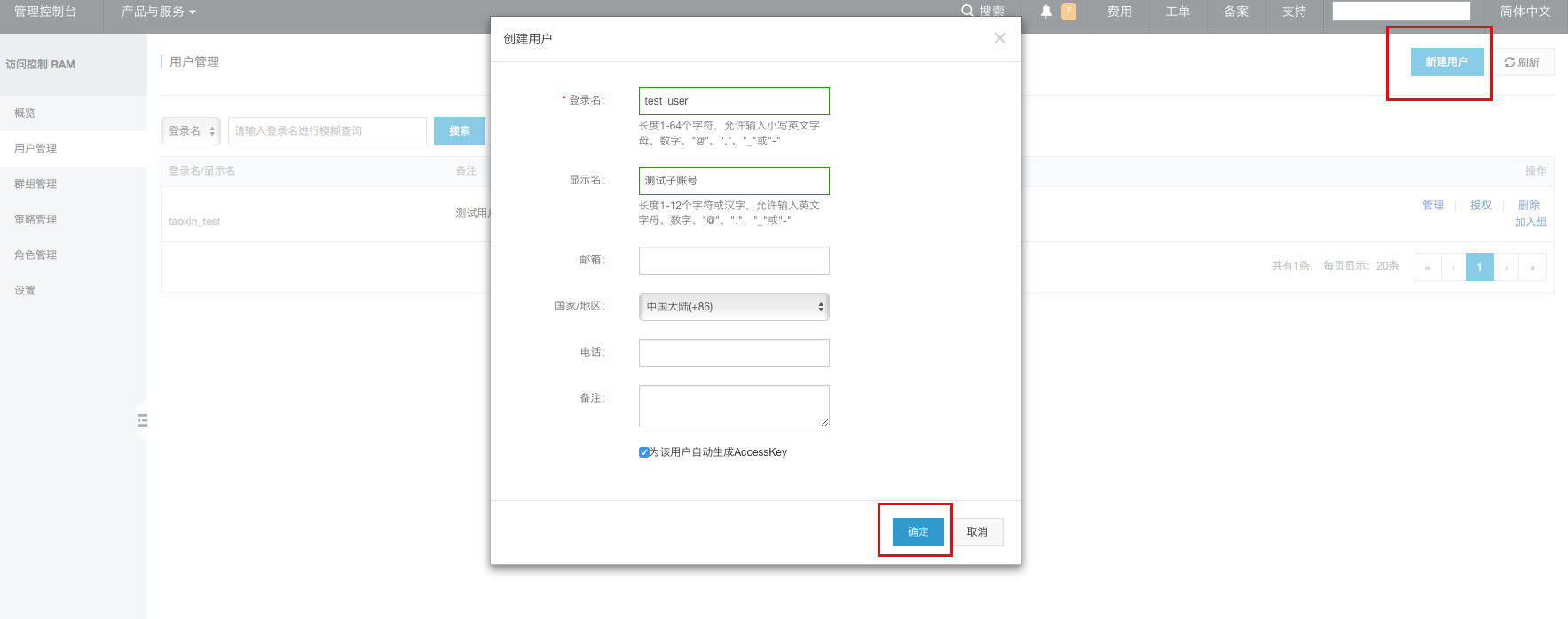Click the notification bell icon
The height and width of the screenshot is (619, 1568).
pyautogui.click(x=1046, y=12)
